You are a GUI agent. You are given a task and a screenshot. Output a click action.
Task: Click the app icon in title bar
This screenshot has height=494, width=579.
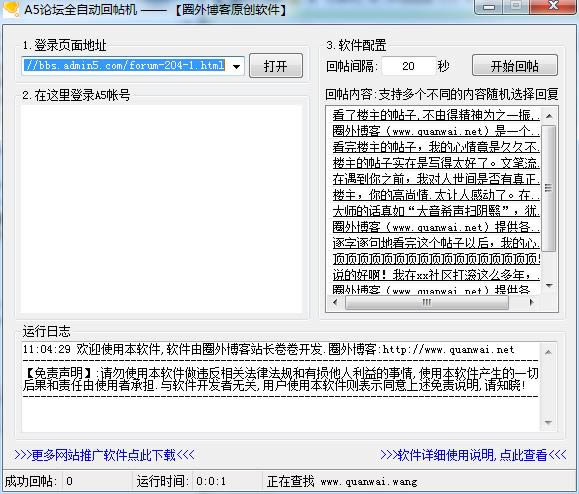tap(11, 8)
